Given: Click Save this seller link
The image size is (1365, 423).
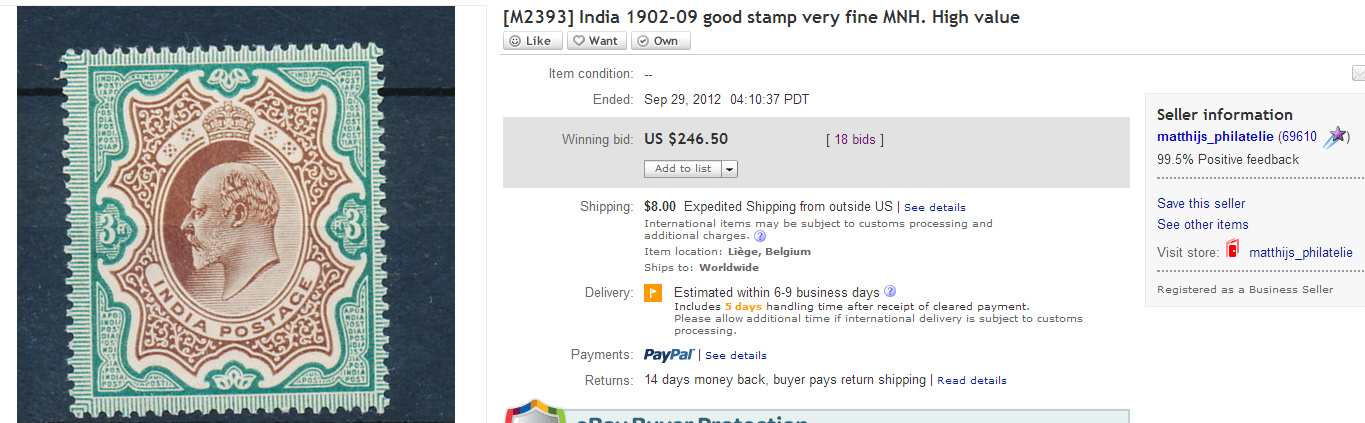Looking at the screenshot, I should tap(1201, 203).
